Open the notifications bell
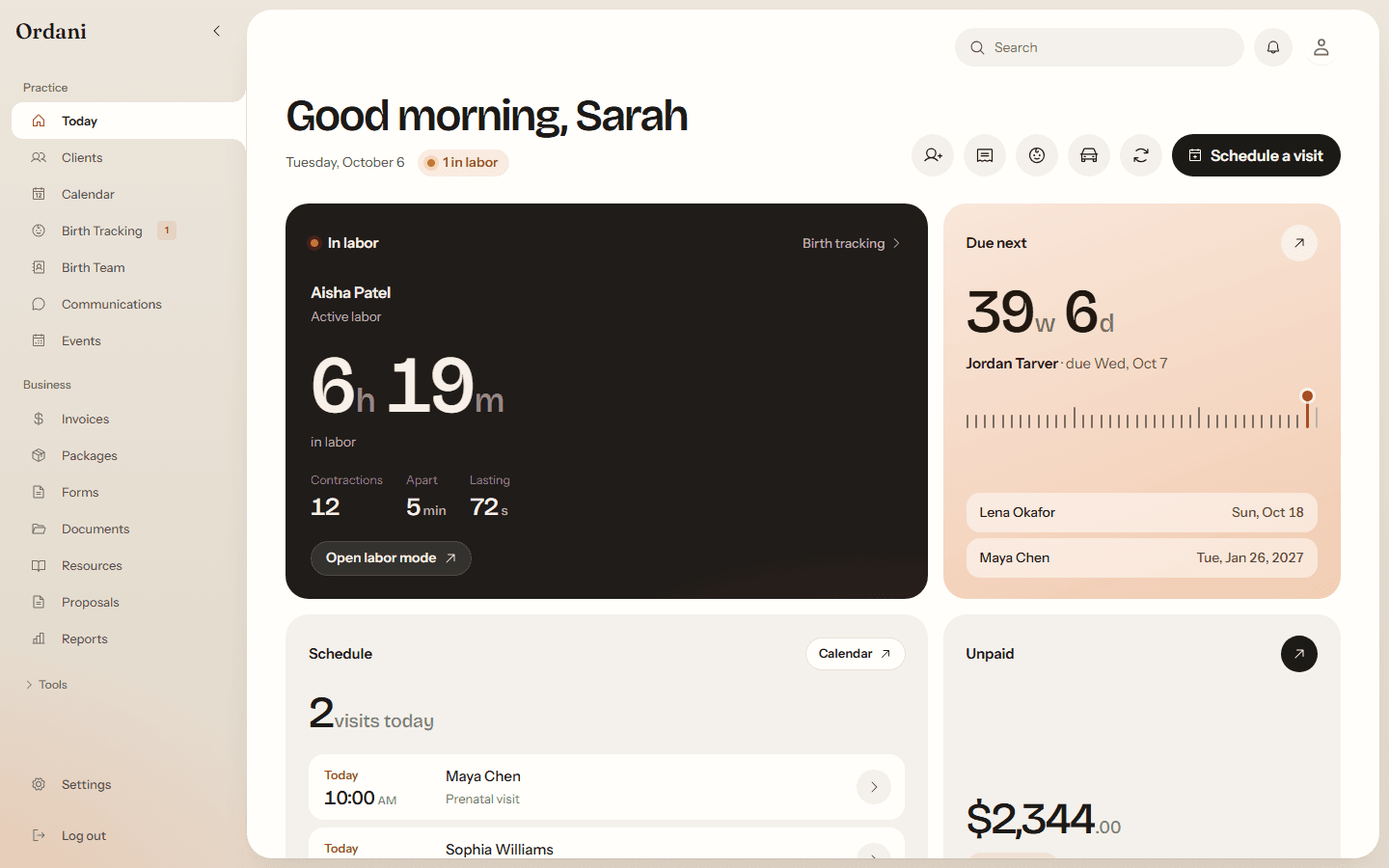Screen dimensions: 1389x868 (1273, 47)
